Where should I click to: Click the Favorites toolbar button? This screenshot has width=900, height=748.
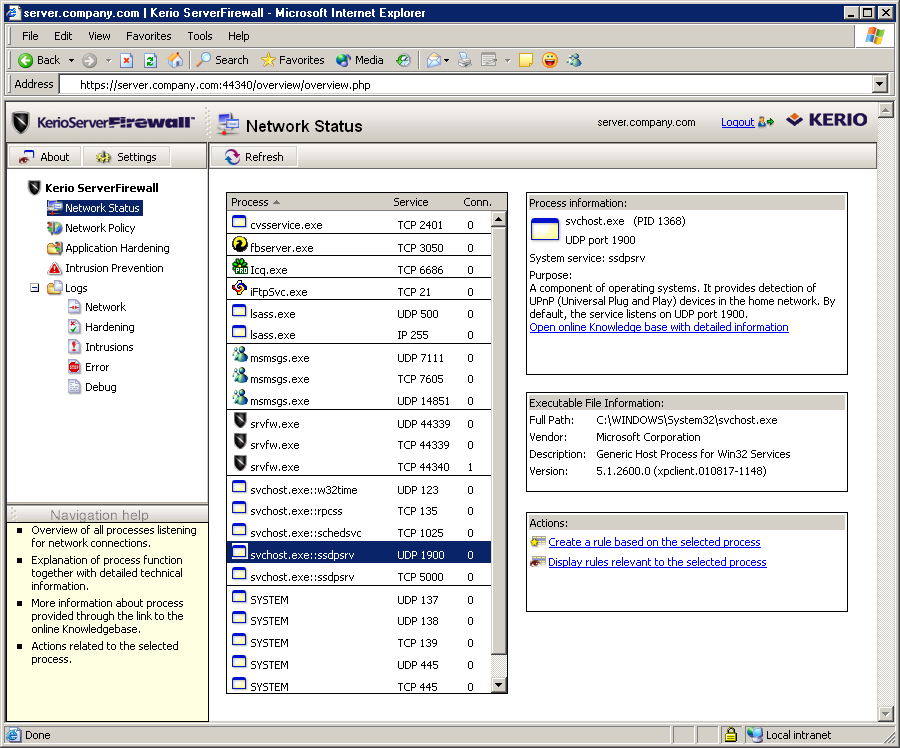coord(293,60)
